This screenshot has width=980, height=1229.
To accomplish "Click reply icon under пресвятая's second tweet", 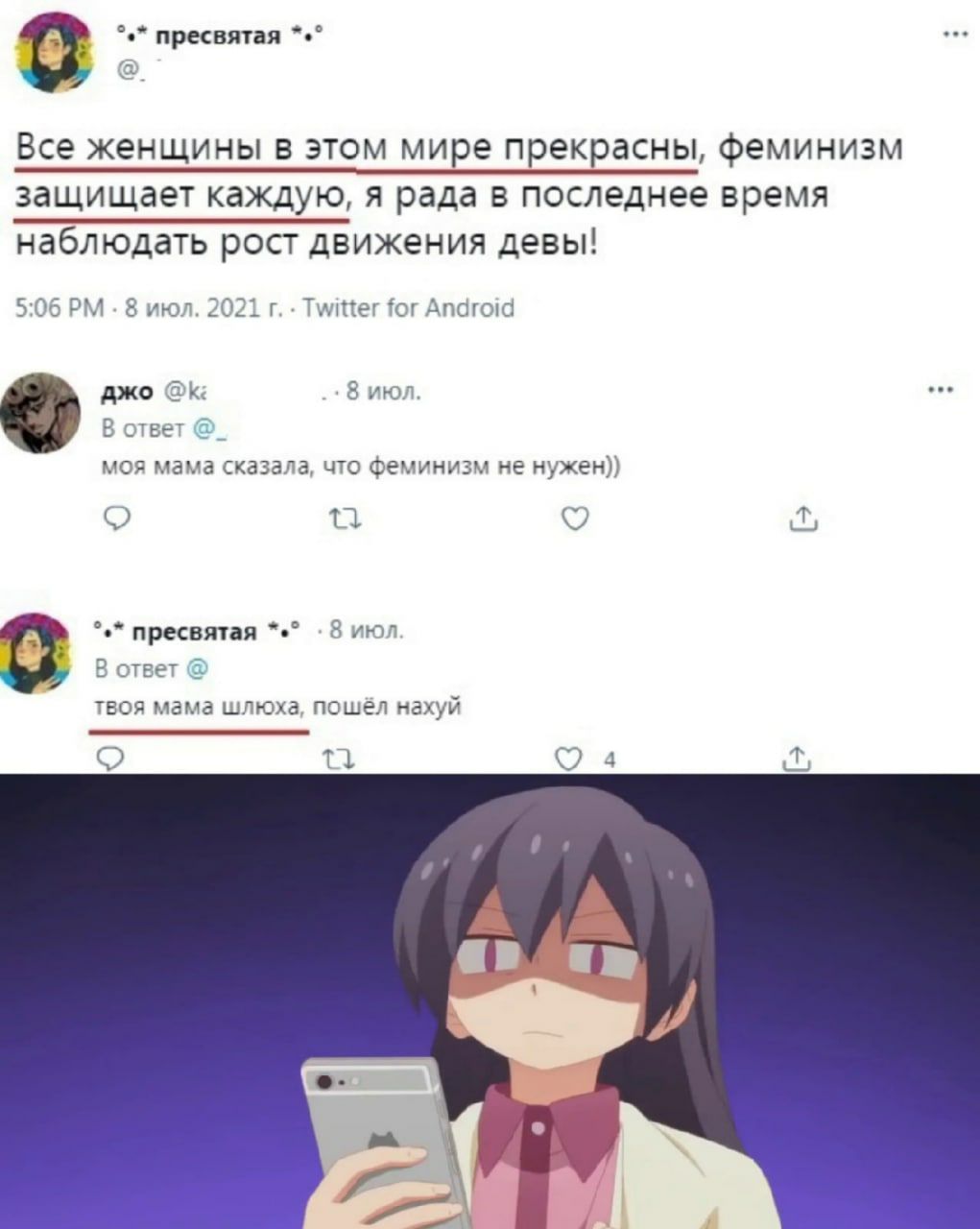I will (112, 762).
